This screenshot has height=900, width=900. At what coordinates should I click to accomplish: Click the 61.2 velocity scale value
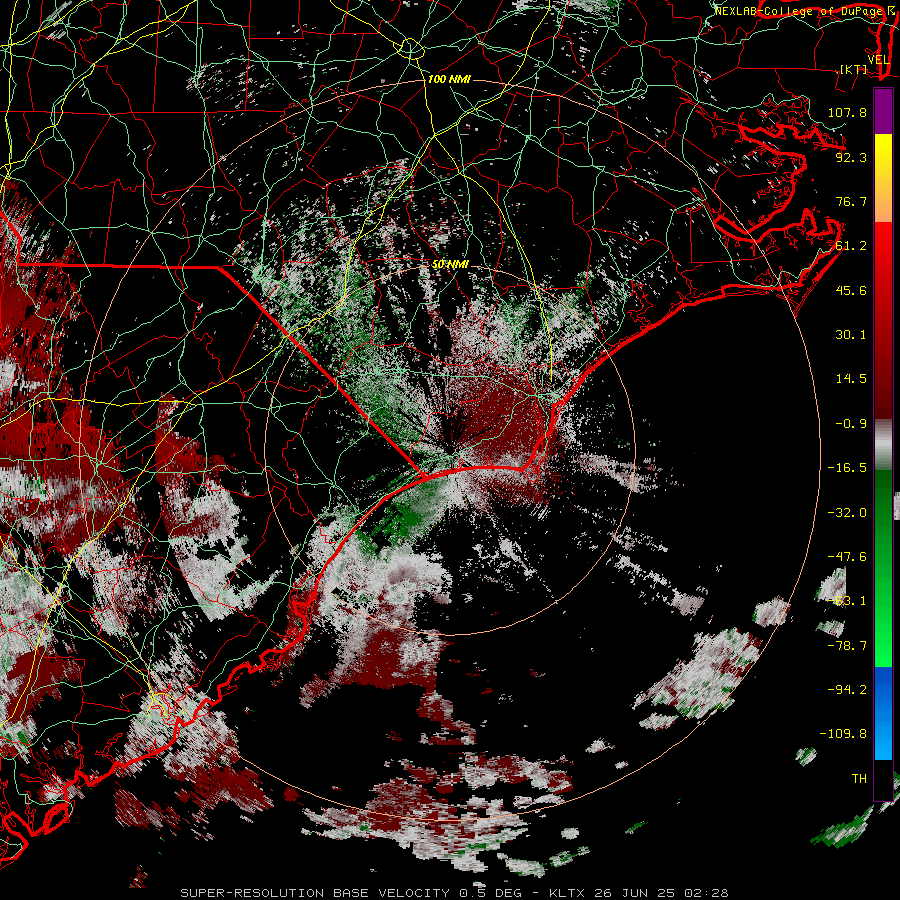coord(851,246)
